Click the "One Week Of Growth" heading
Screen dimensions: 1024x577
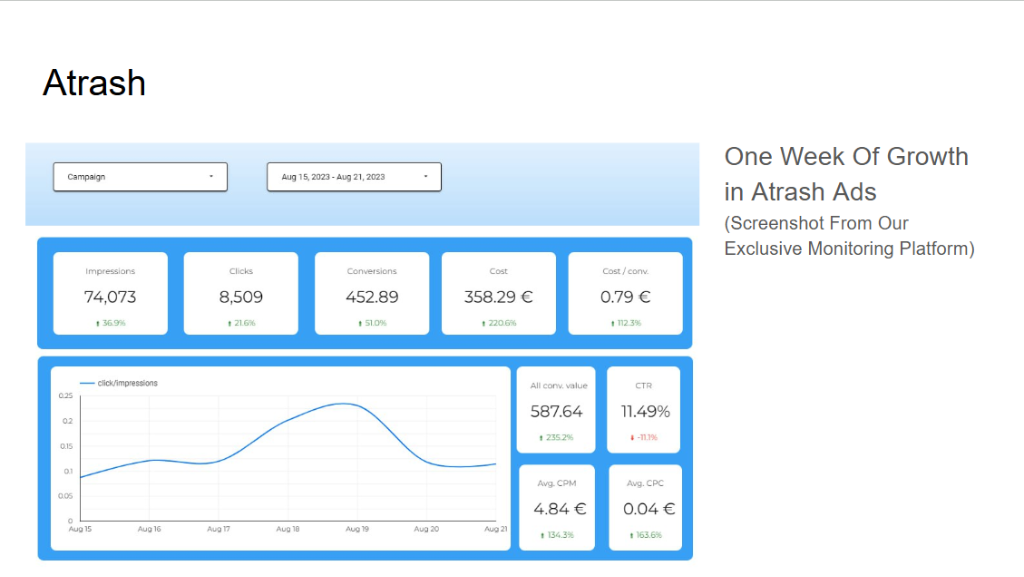click(846, 157)
